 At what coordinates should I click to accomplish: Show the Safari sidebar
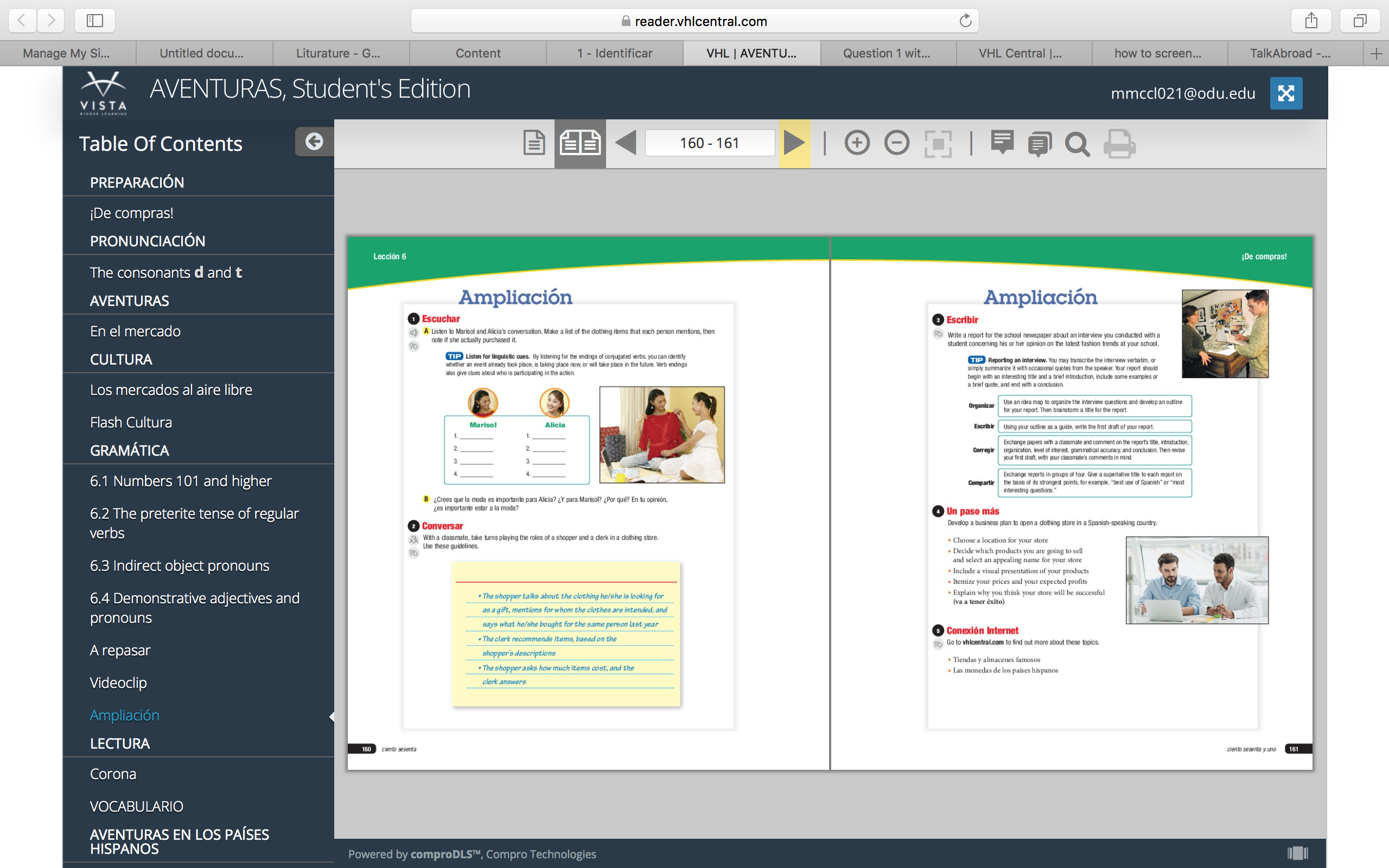click(x=95, y=21)
